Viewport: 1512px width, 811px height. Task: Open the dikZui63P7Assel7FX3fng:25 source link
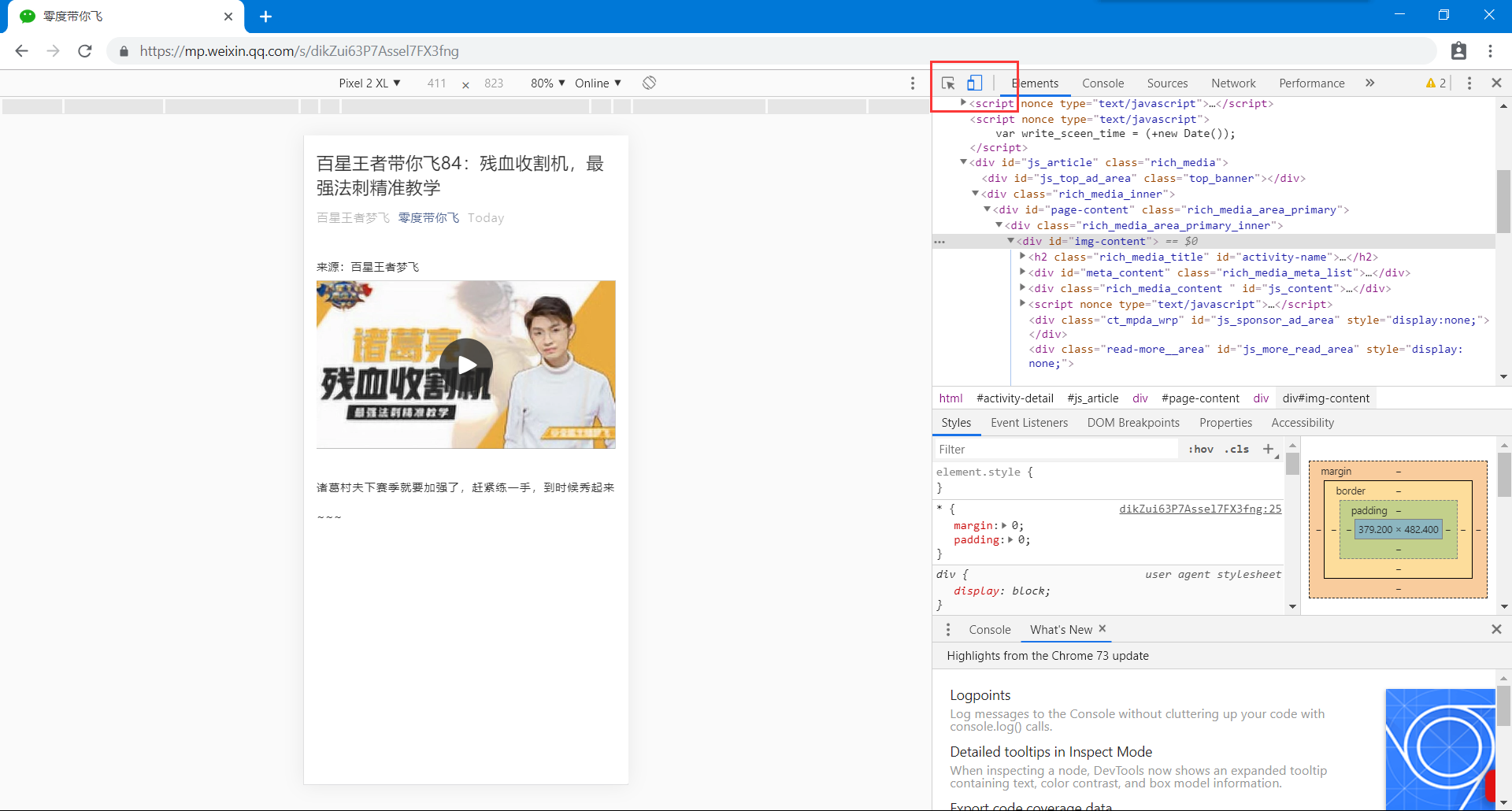pos(1200,509)
